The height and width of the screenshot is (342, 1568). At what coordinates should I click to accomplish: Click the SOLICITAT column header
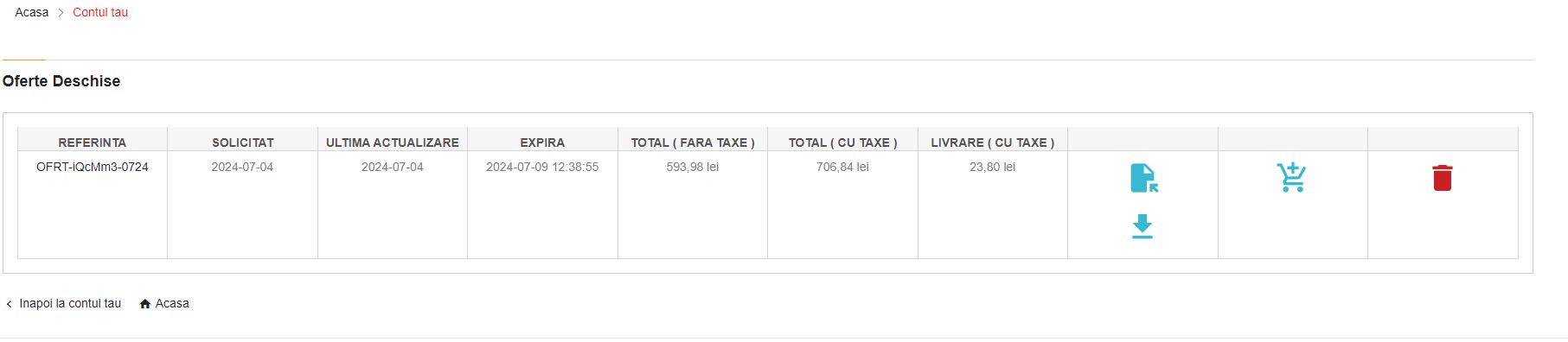point(243,142)
